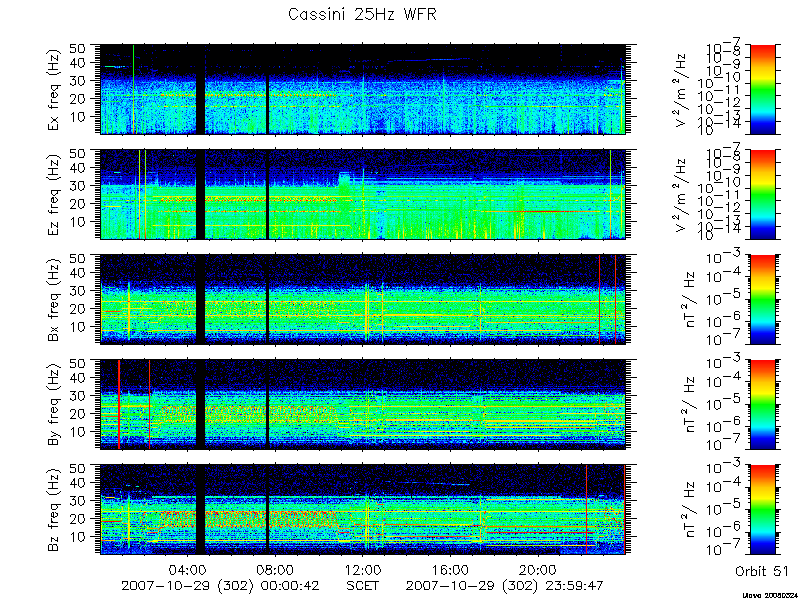Screen dimensions: 800x600
Task: Click the 16:00 time axis tick label
Action: tap(451, 569)
